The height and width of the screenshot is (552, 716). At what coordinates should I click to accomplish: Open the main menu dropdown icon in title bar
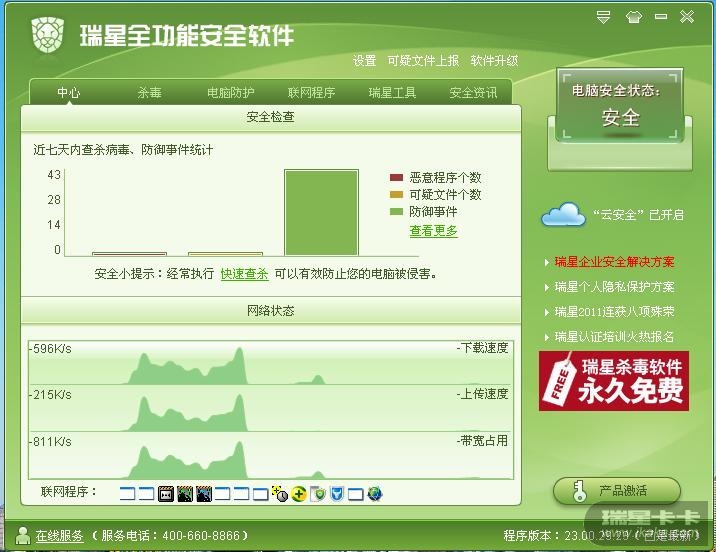[x=604, y=17]
